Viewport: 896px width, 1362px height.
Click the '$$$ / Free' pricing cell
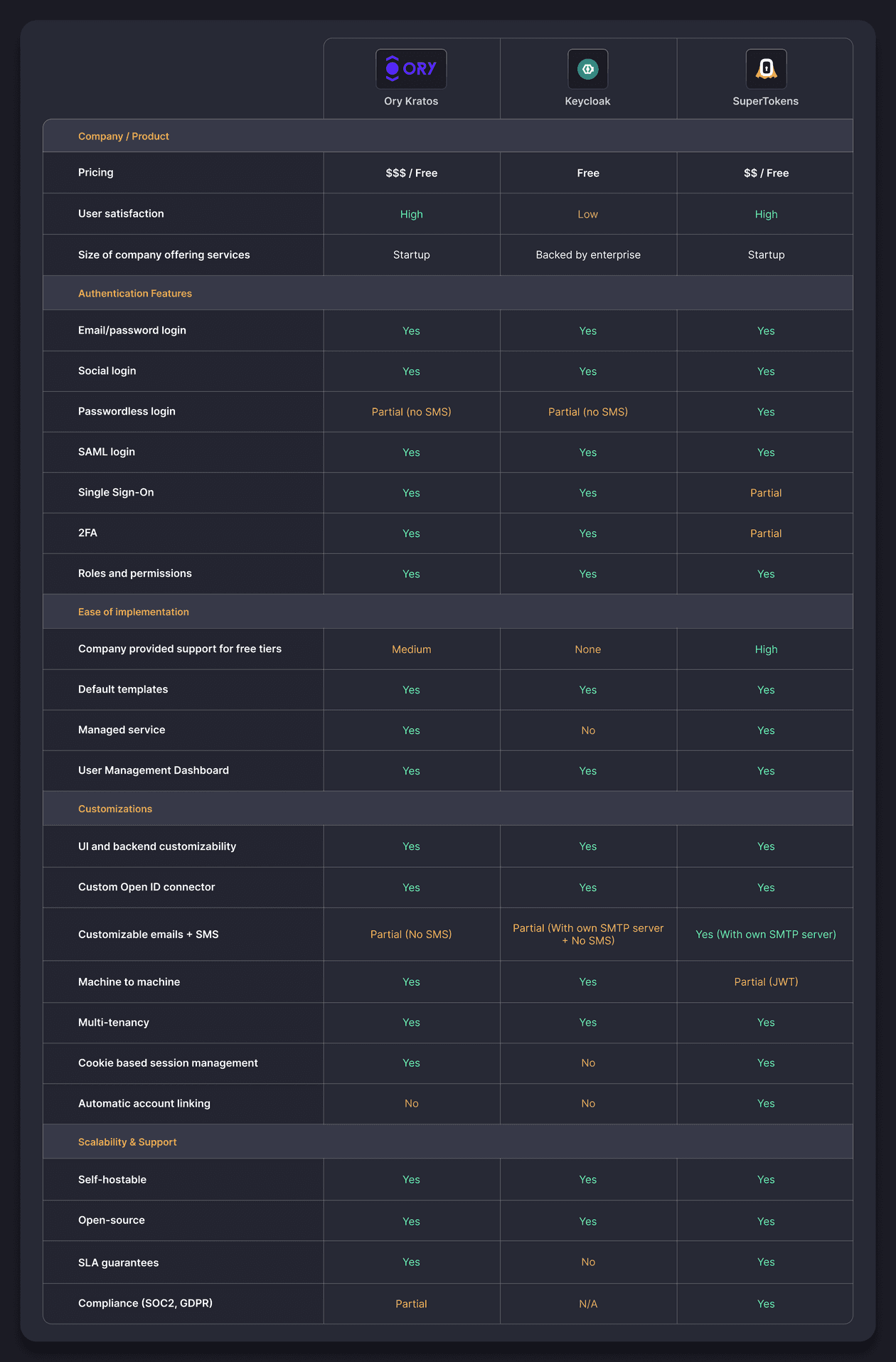coord(412,173)
